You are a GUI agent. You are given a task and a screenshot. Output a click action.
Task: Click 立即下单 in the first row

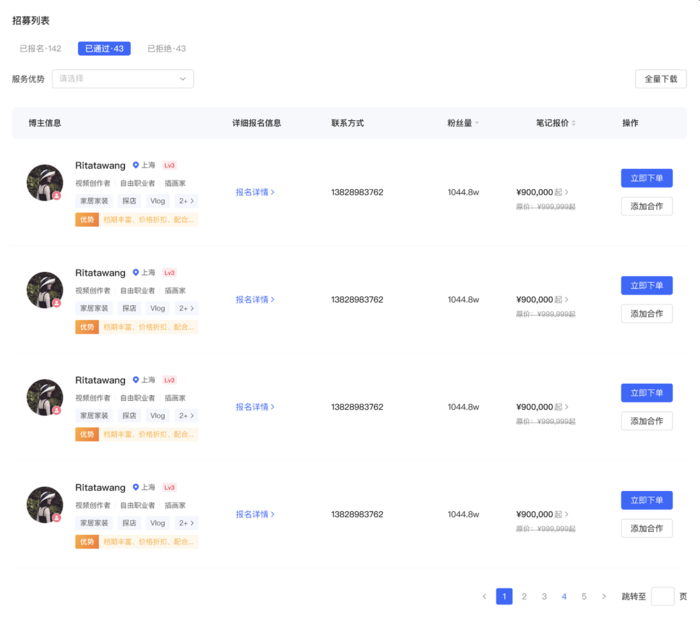coord(646,178)
